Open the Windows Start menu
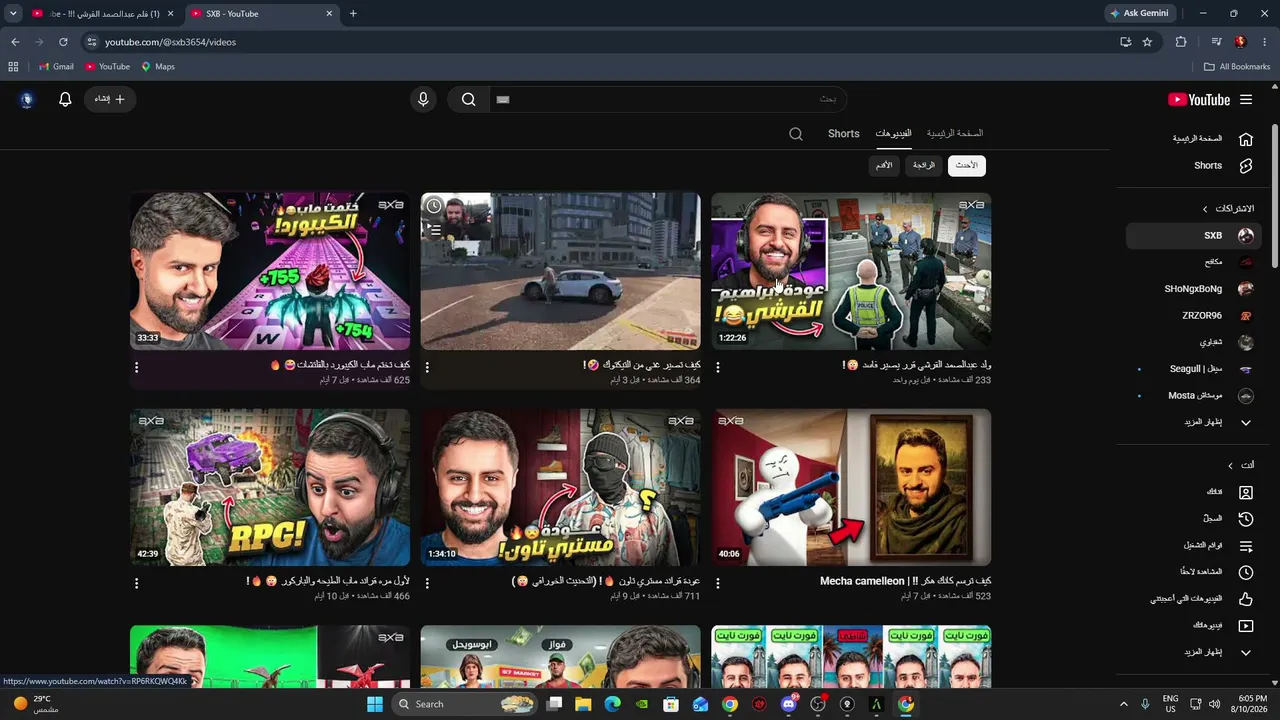Screen dimensions: 1280x720 coord(375,704)
